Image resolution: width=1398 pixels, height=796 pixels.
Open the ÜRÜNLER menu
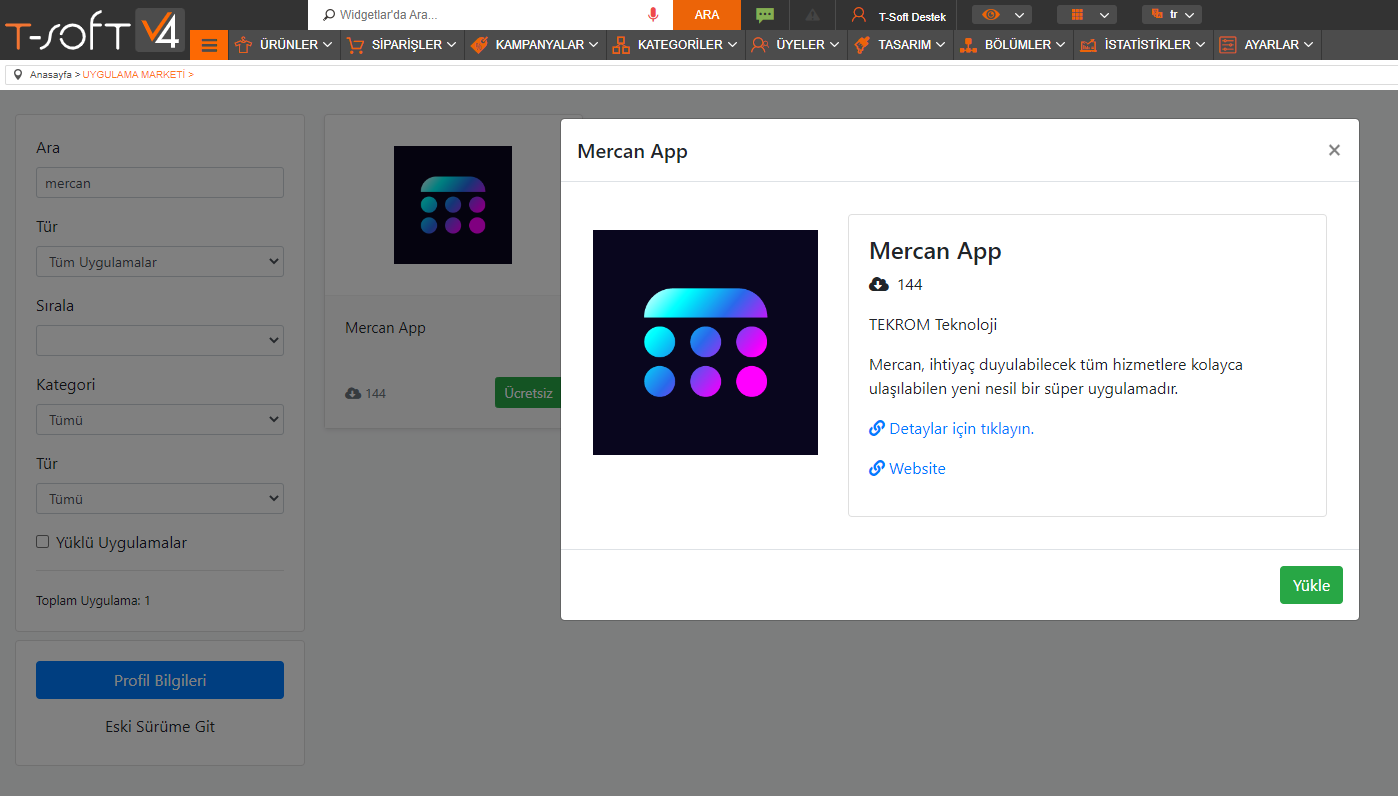point(285,45)
